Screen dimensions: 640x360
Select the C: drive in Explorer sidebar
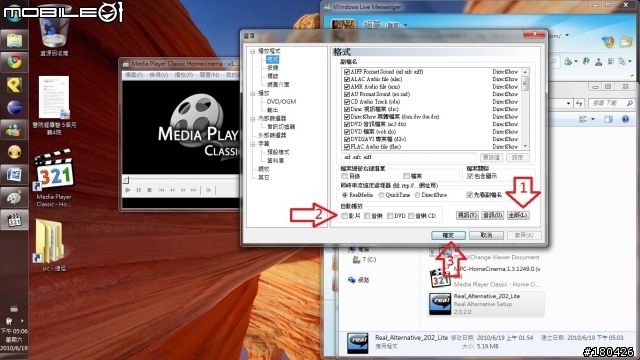(364, 260)
